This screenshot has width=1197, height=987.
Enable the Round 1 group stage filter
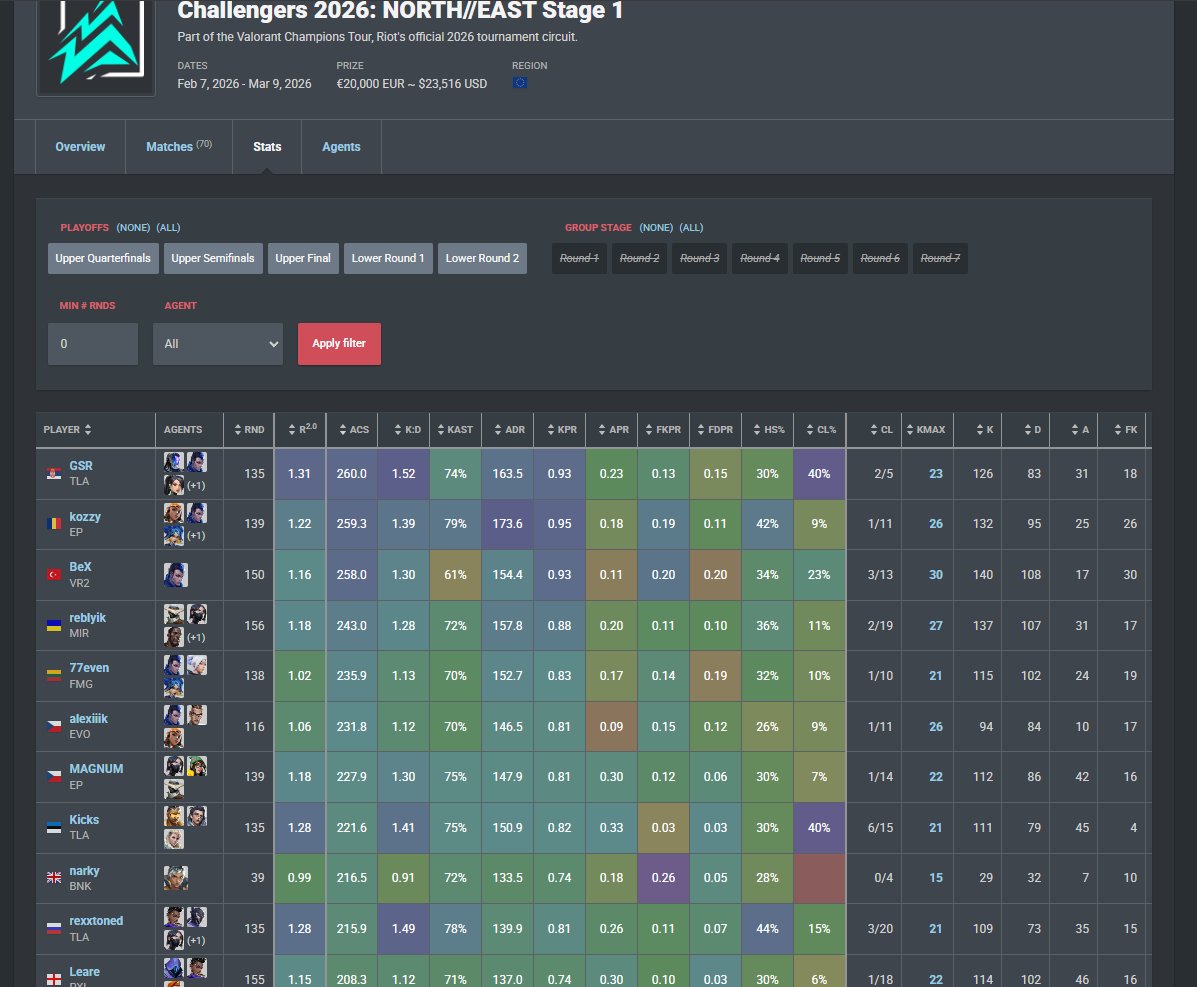[579, 258]
